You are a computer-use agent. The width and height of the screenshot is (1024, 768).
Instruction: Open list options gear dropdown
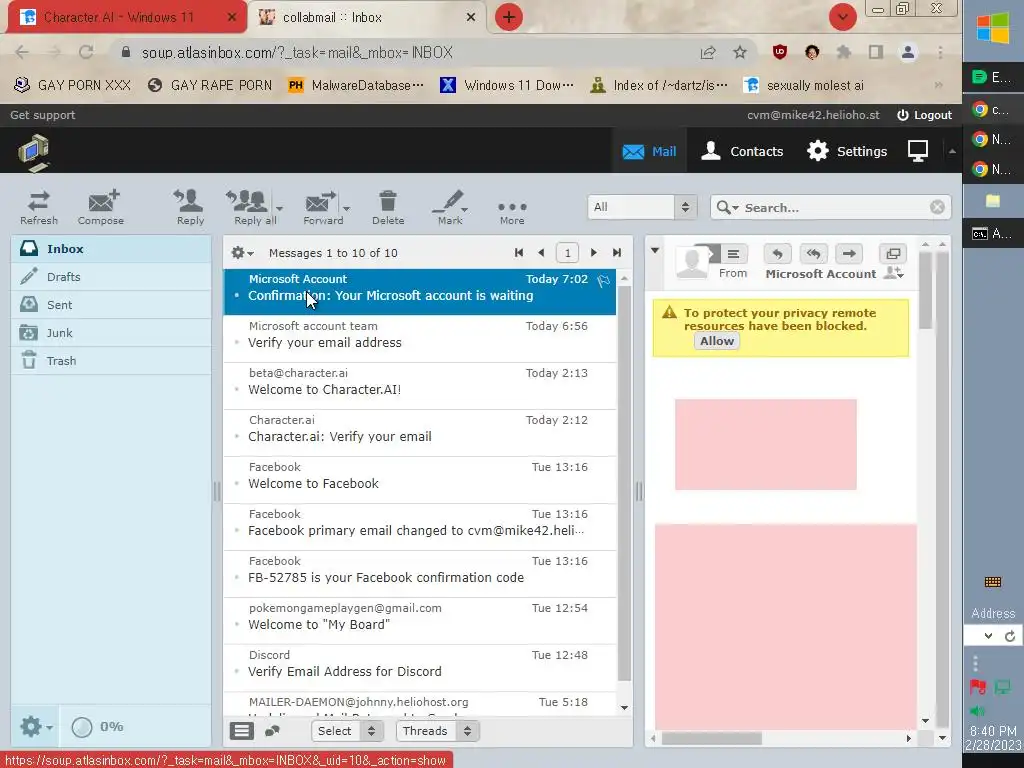(242, 253)
